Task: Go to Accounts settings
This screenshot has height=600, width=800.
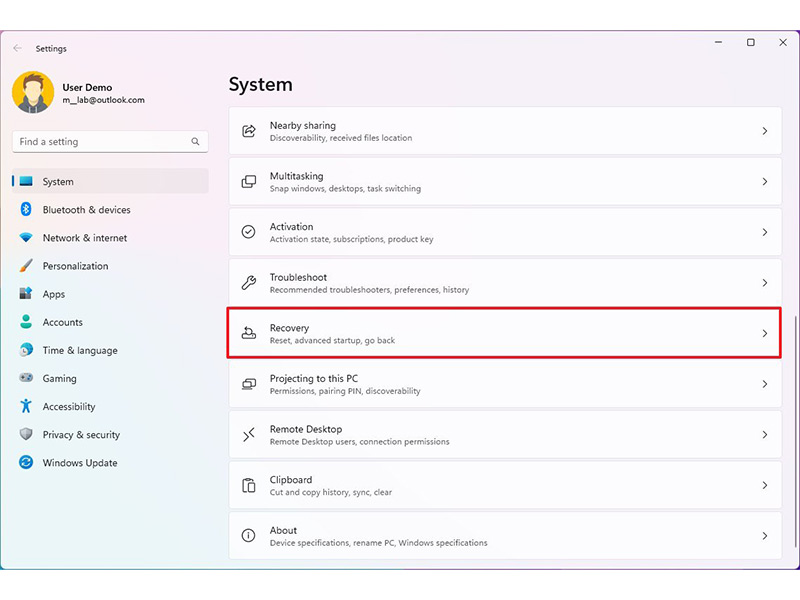Action: coord(110,322)
